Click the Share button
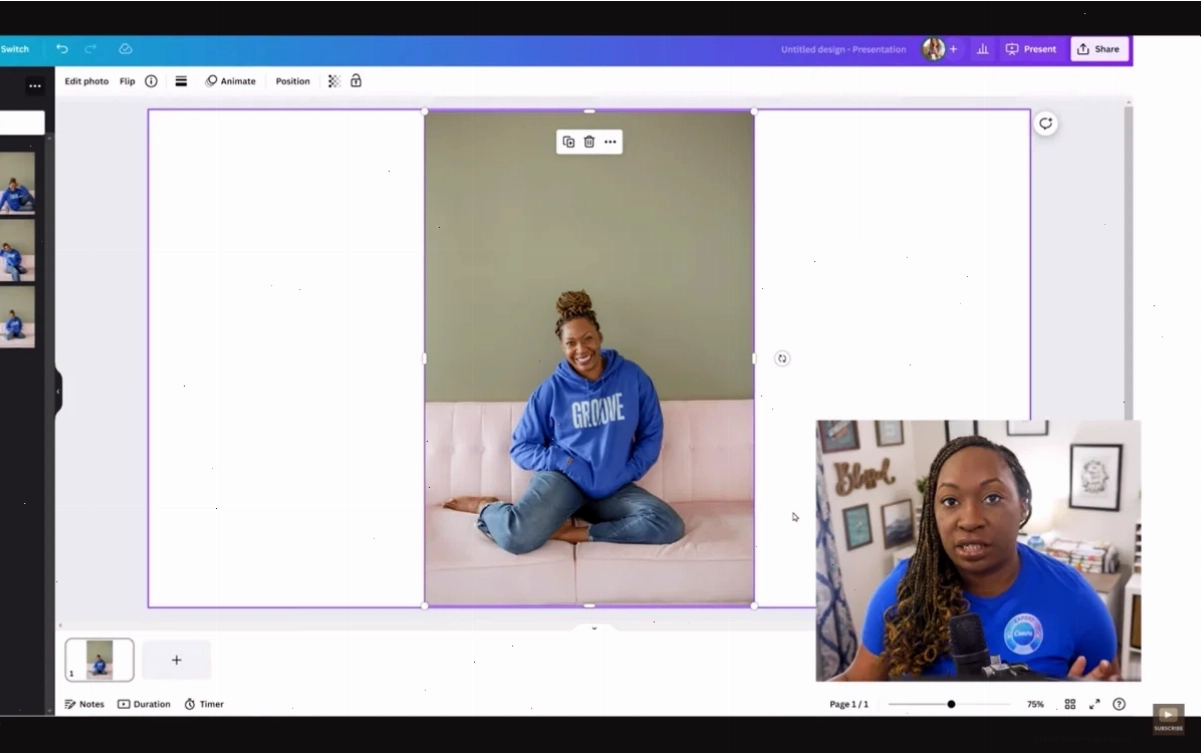 click(x=1099, y=49)
